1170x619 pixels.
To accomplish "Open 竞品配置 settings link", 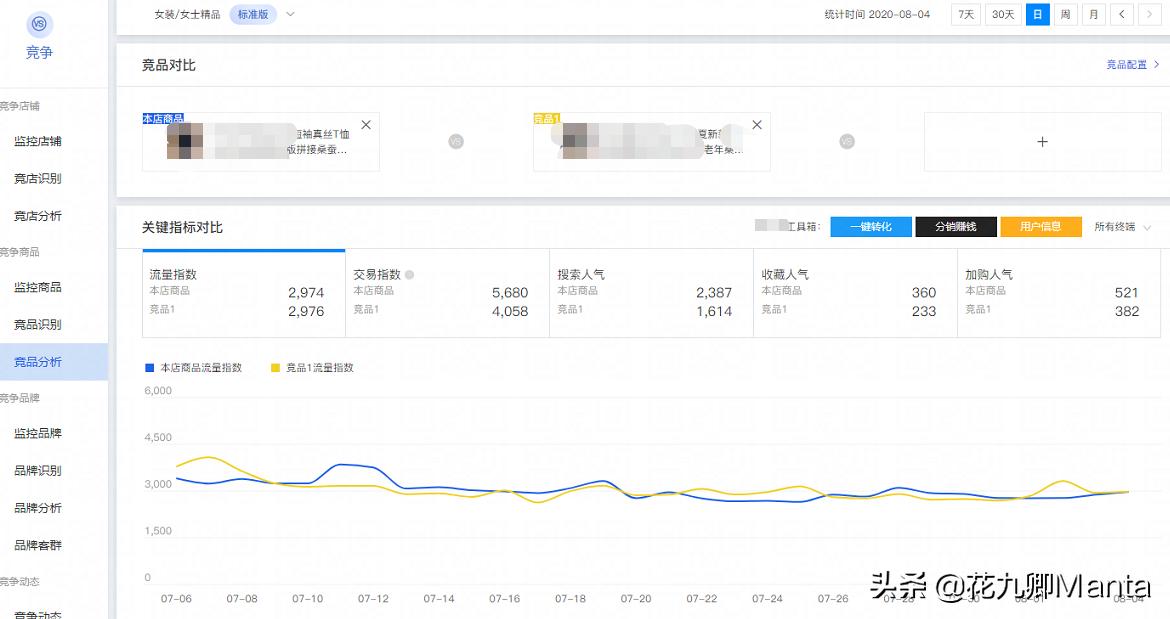I will pos(1128,63).
